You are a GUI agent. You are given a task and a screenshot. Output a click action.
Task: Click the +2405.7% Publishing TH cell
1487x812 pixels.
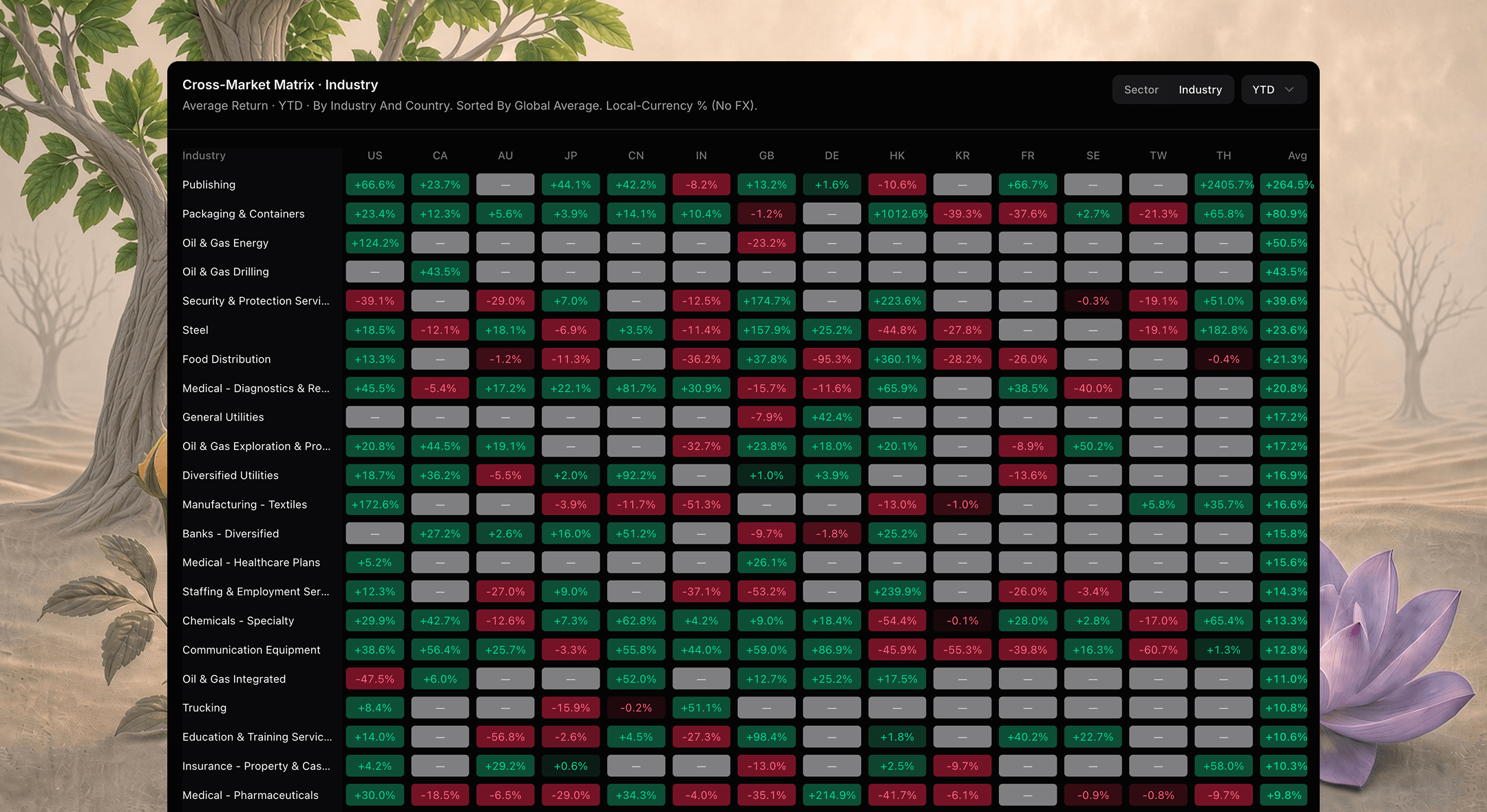[1223, 184]
